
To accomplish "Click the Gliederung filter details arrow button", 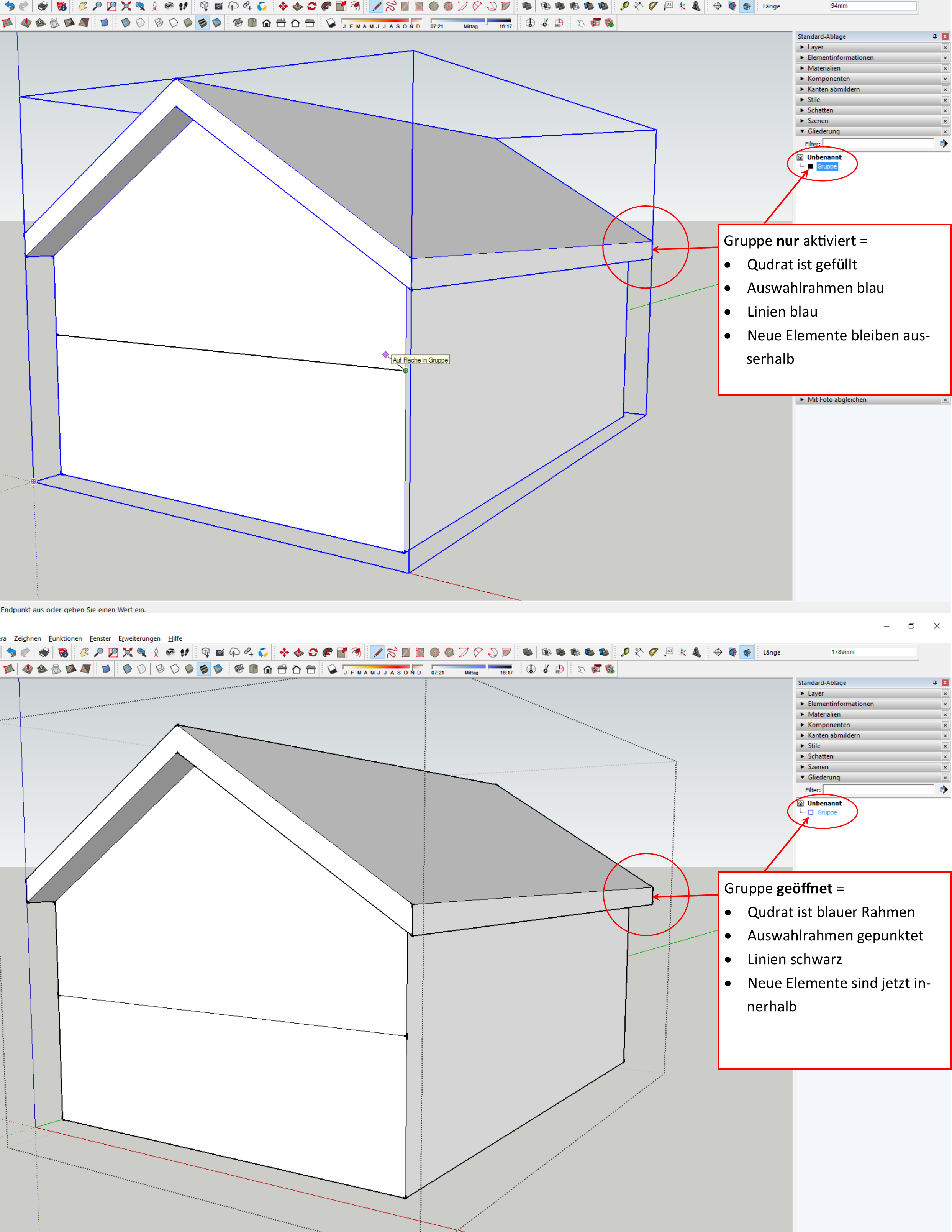I will click(x=944, y=790).
